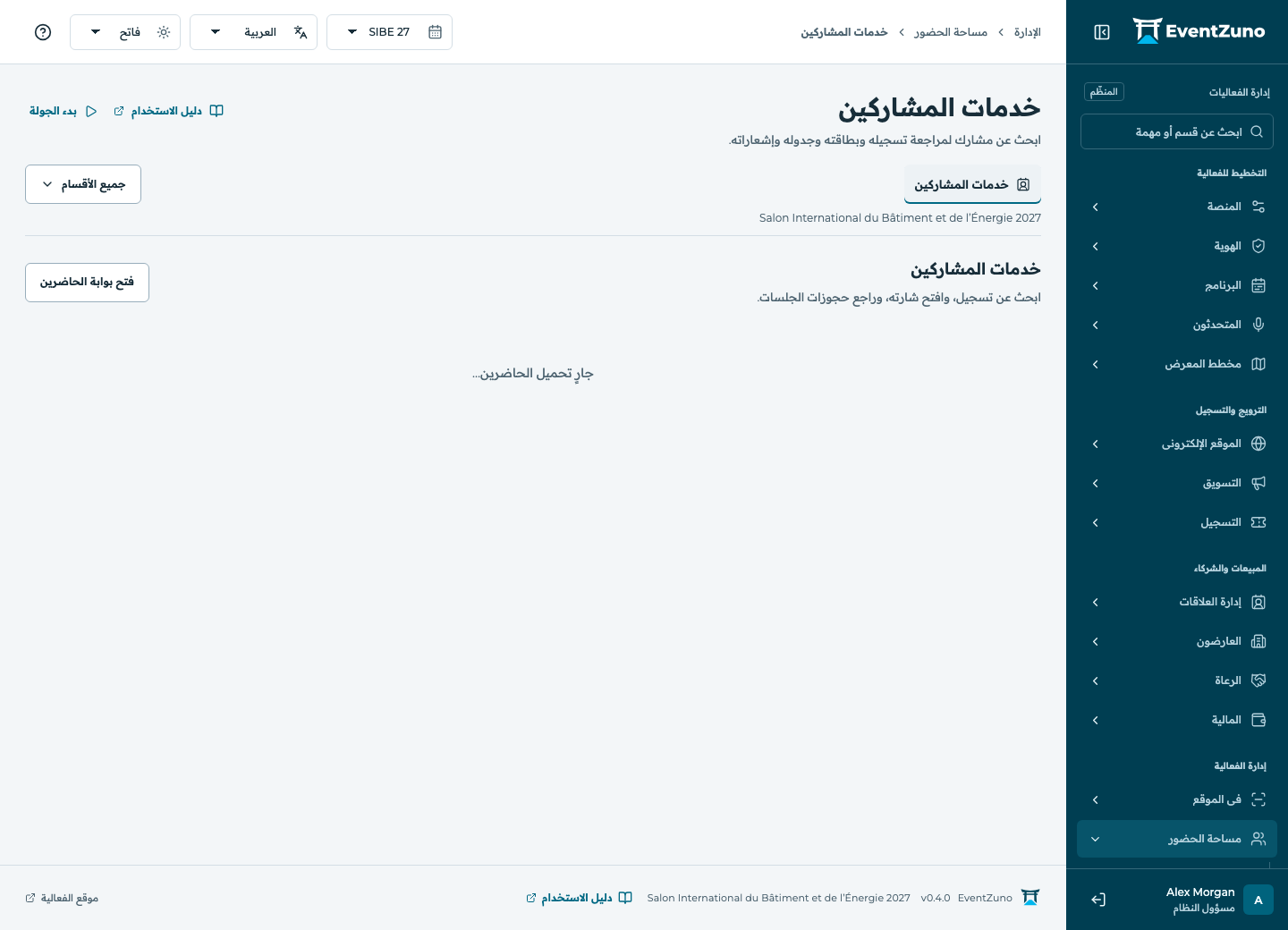Image resolution: width=1288 pixels, height=930 pixels.
Task: Click the إدارة العلاقات contact icon
Action: (x=1258, y=602)
